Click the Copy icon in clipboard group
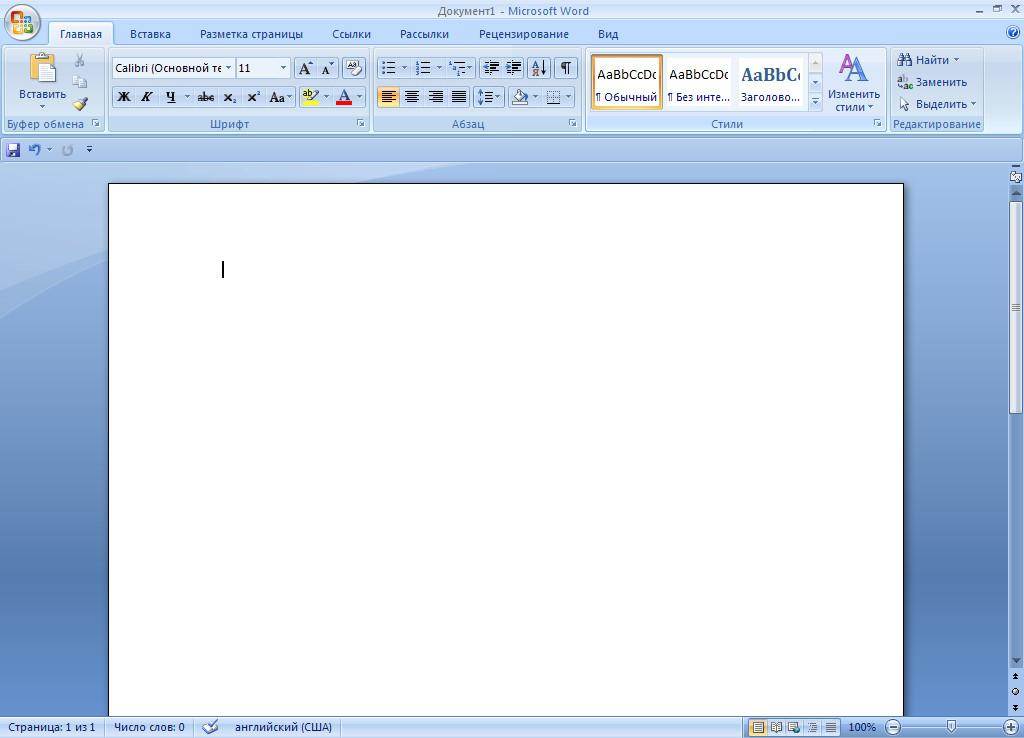The image size is (1024, 738). click(x=80, y=82)
